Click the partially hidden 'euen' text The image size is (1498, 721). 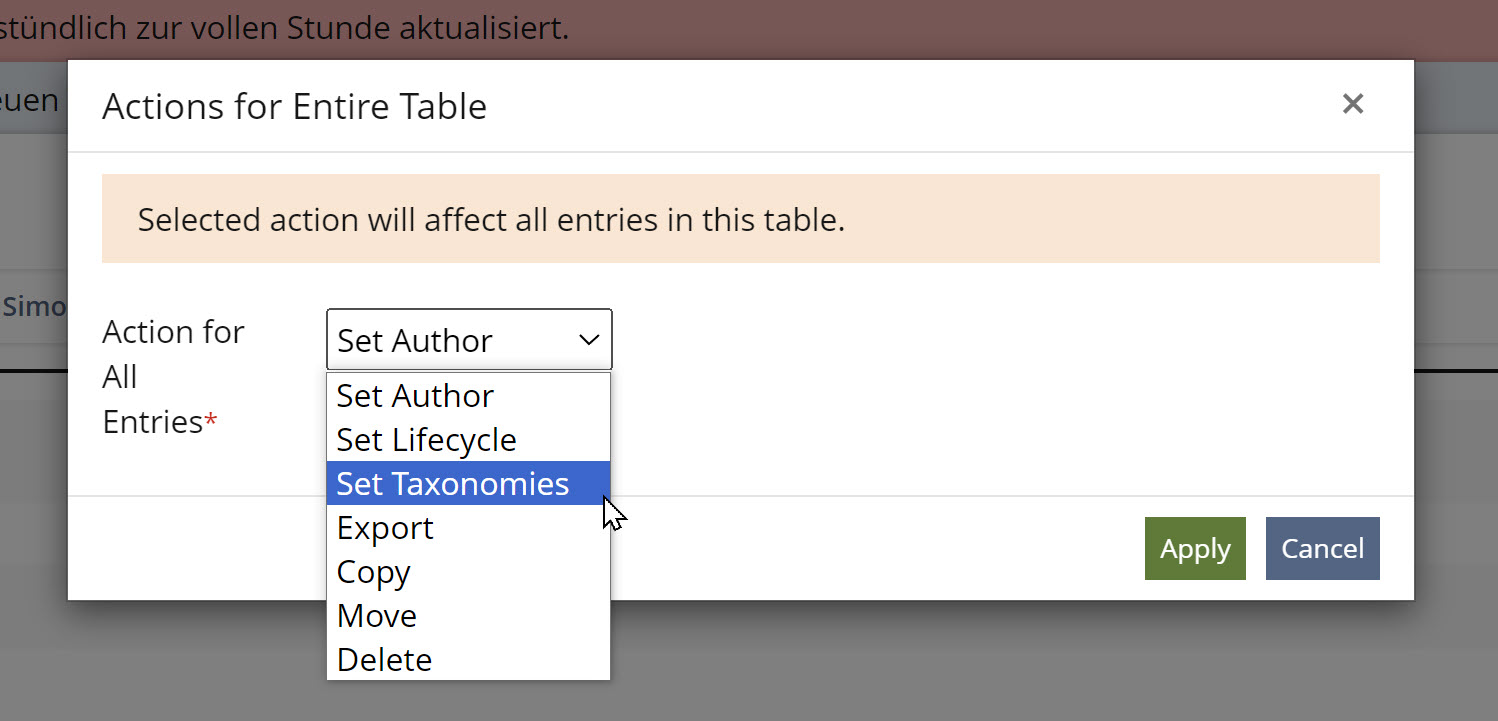pos(30,100)
